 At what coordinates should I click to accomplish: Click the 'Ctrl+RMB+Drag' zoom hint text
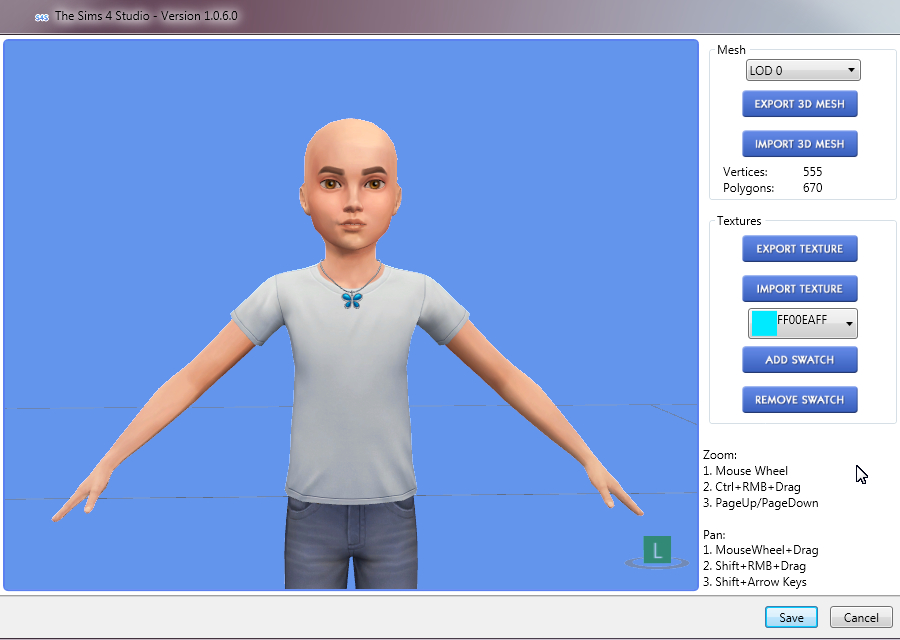[758, 487]
